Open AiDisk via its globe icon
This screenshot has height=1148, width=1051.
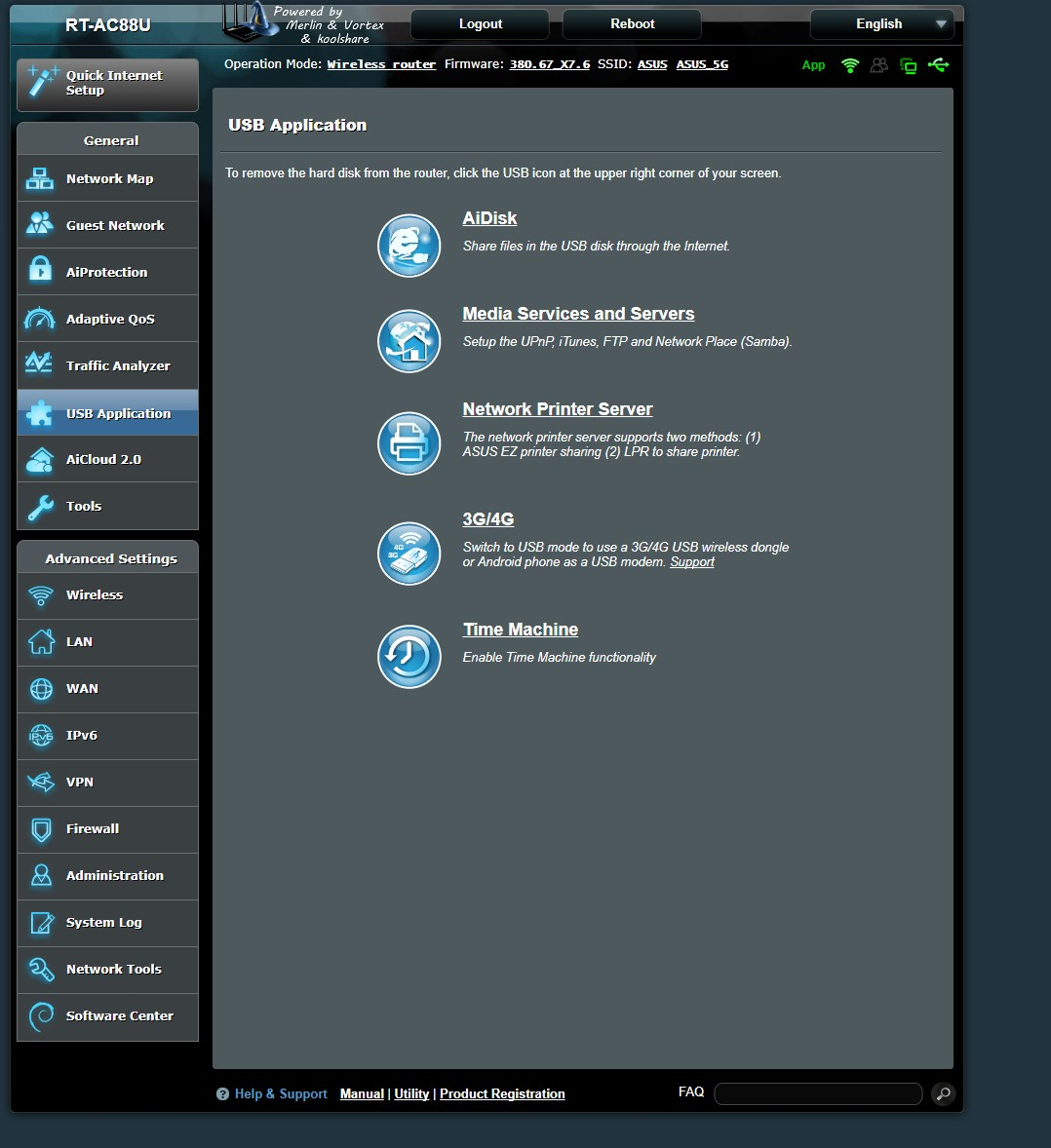(x=409, y=246)
